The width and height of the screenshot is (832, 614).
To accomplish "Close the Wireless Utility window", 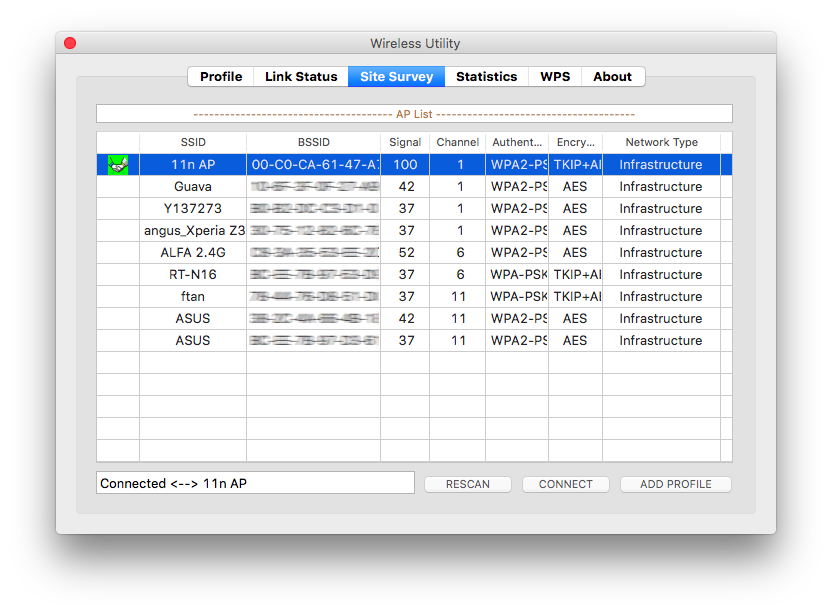I will coord(70,43).
